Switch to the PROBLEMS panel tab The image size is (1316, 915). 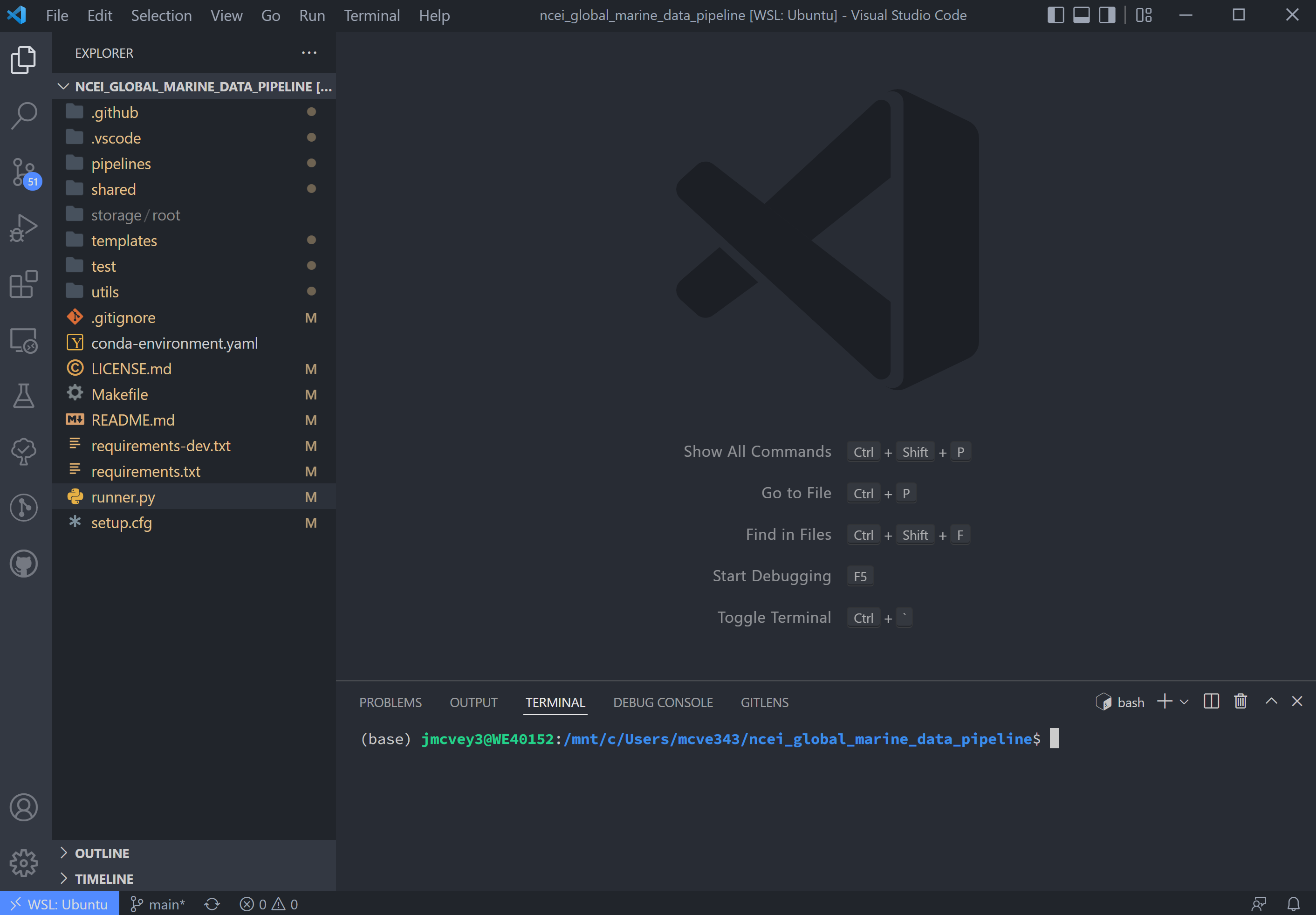pos(391,702)
